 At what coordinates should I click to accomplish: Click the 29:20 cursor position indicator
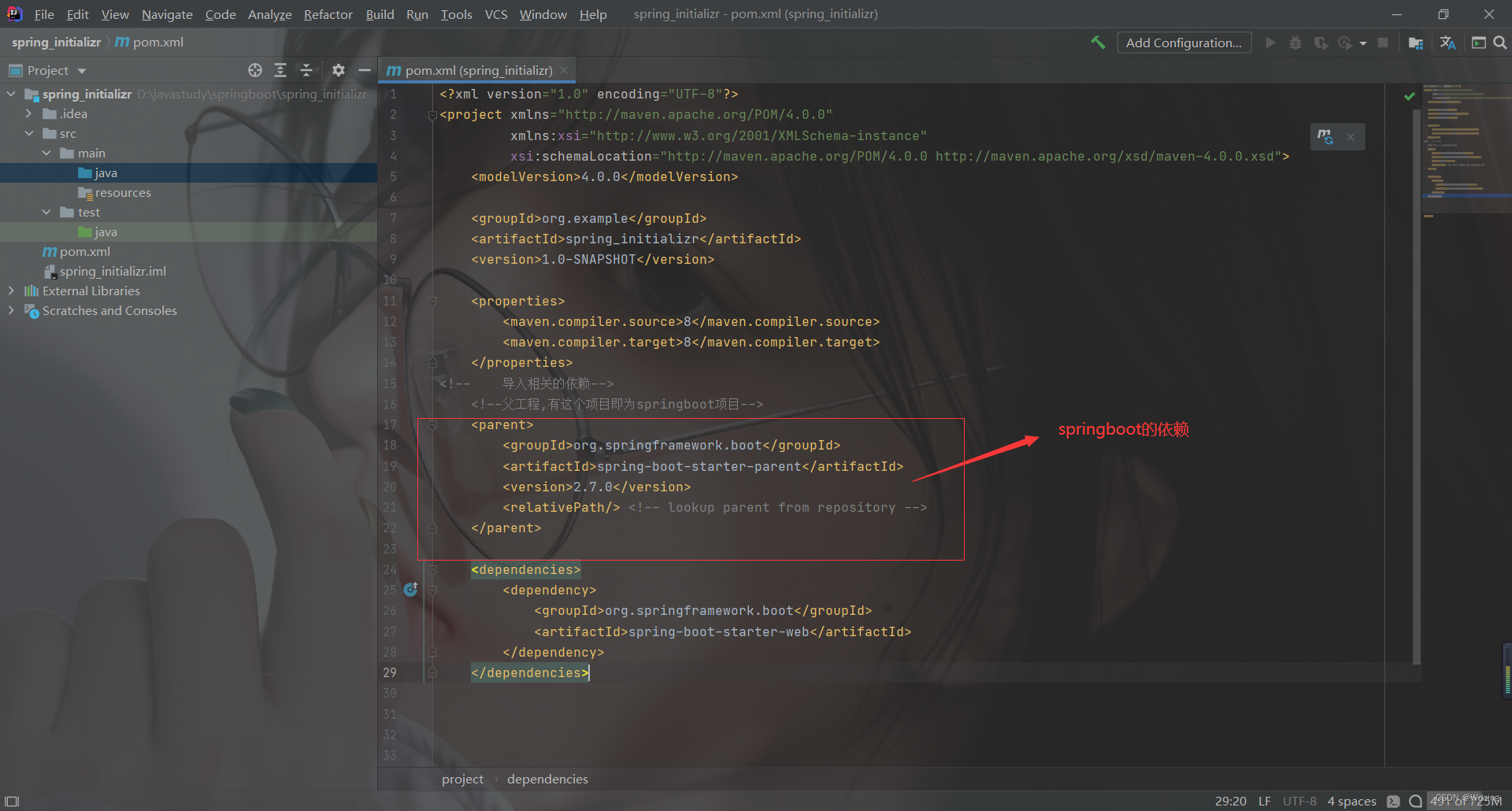pos(1230,801)
